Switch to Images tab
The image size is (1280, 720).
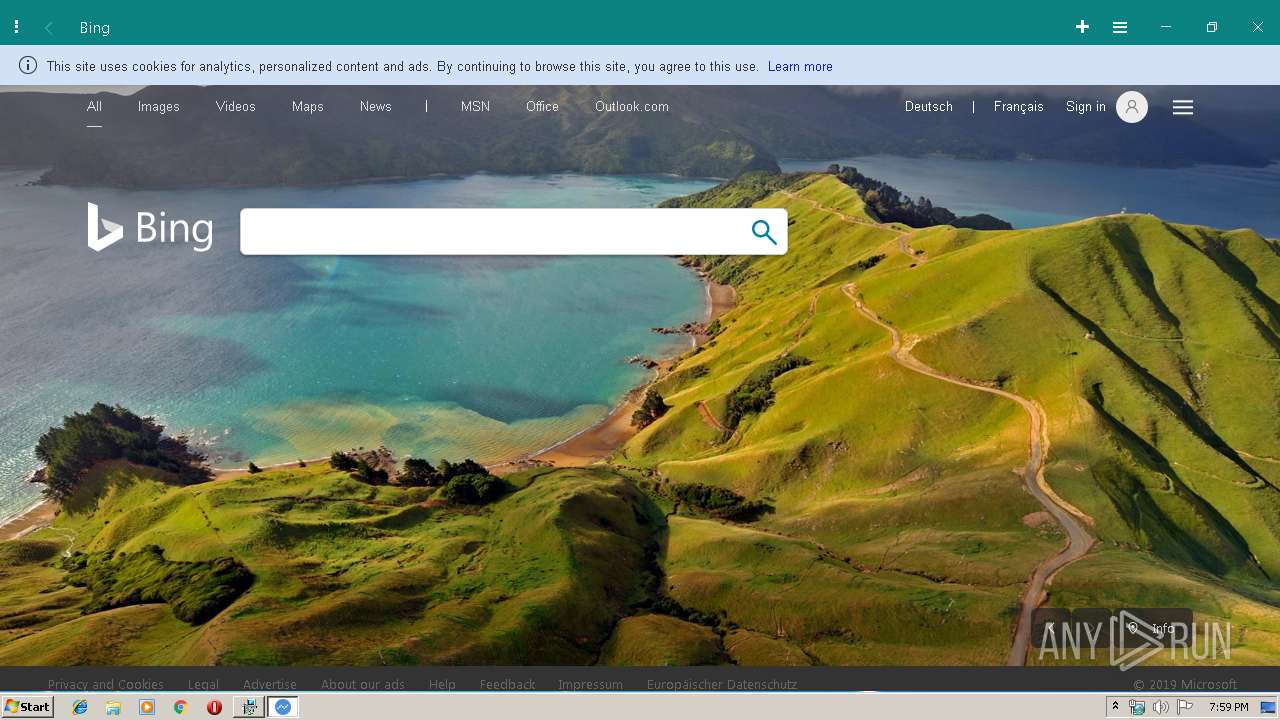(159, 107)
